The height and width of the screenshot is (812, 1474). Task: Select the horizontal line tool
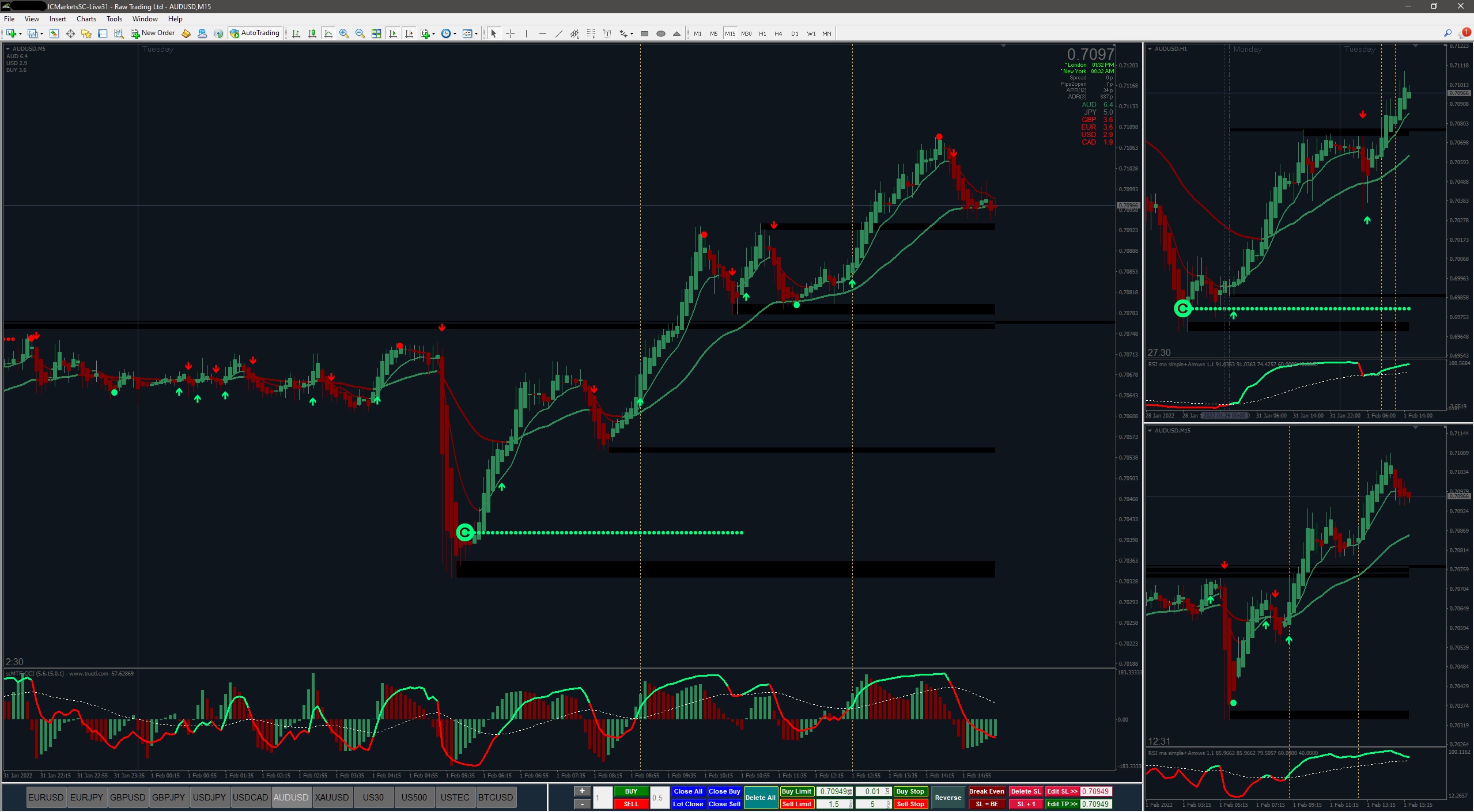[542, 33]
